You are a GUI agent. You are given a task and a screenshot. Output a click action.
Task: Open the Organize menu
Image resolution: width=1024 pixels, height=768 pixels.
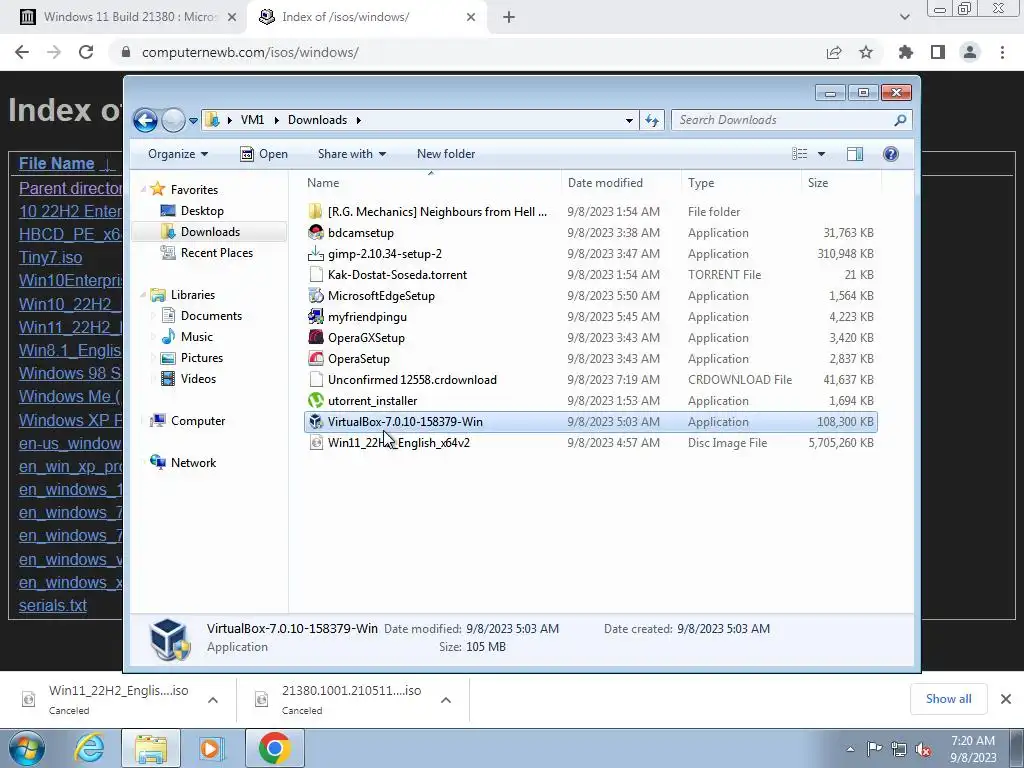pyautogui.click(x=178, y=154)
